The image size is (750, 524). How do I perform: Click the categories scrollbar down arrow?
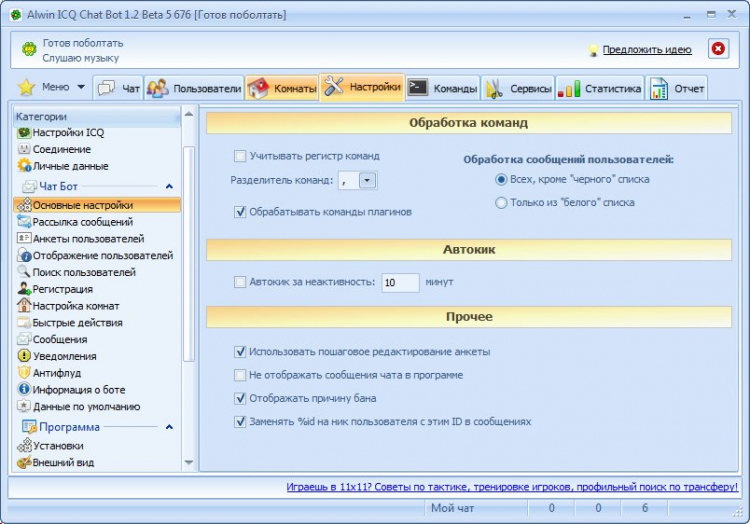pos(188,462)
